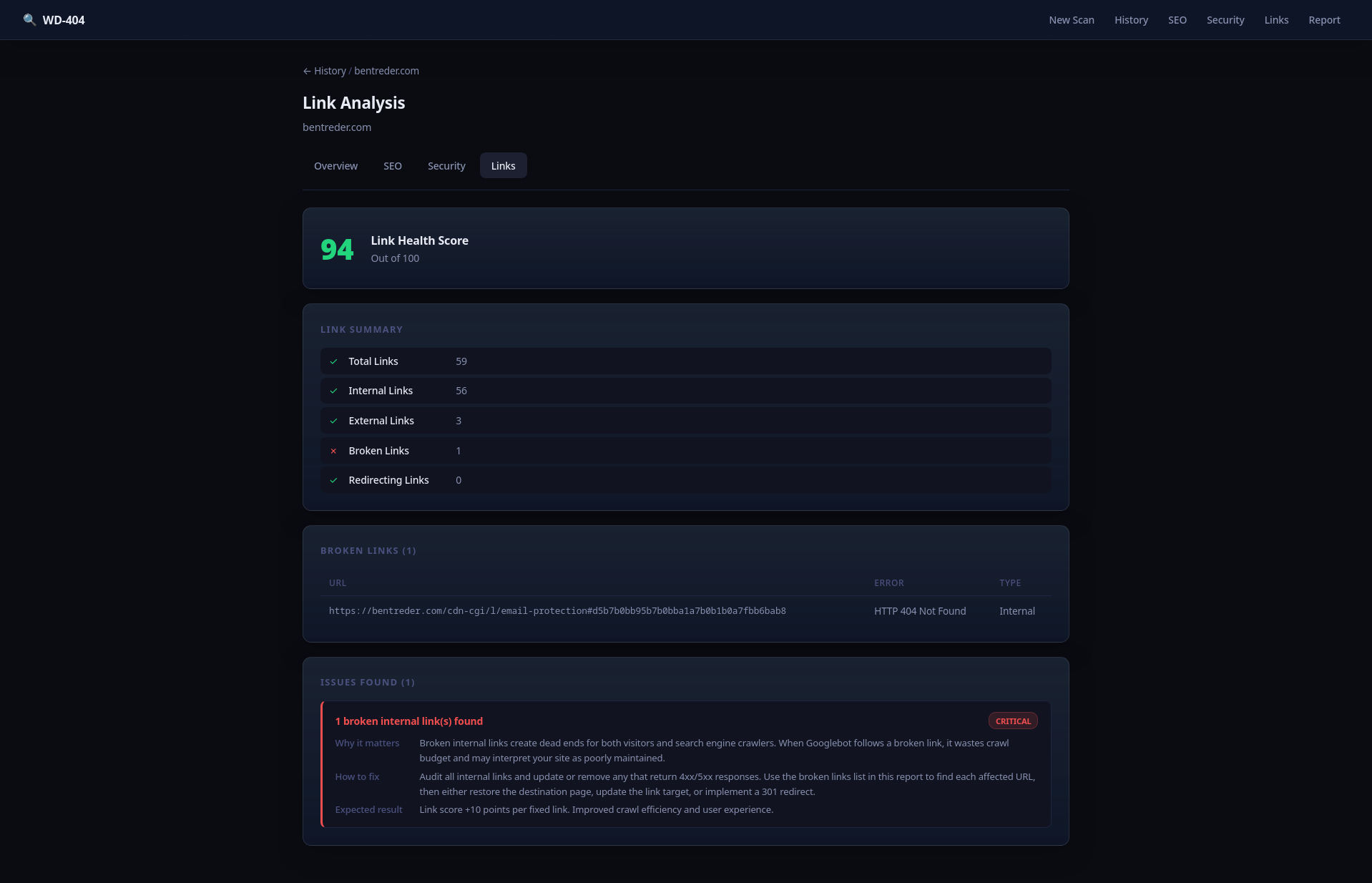Go to History in top navigation
The image size is (1372, 883).
tap(1131, 20)
